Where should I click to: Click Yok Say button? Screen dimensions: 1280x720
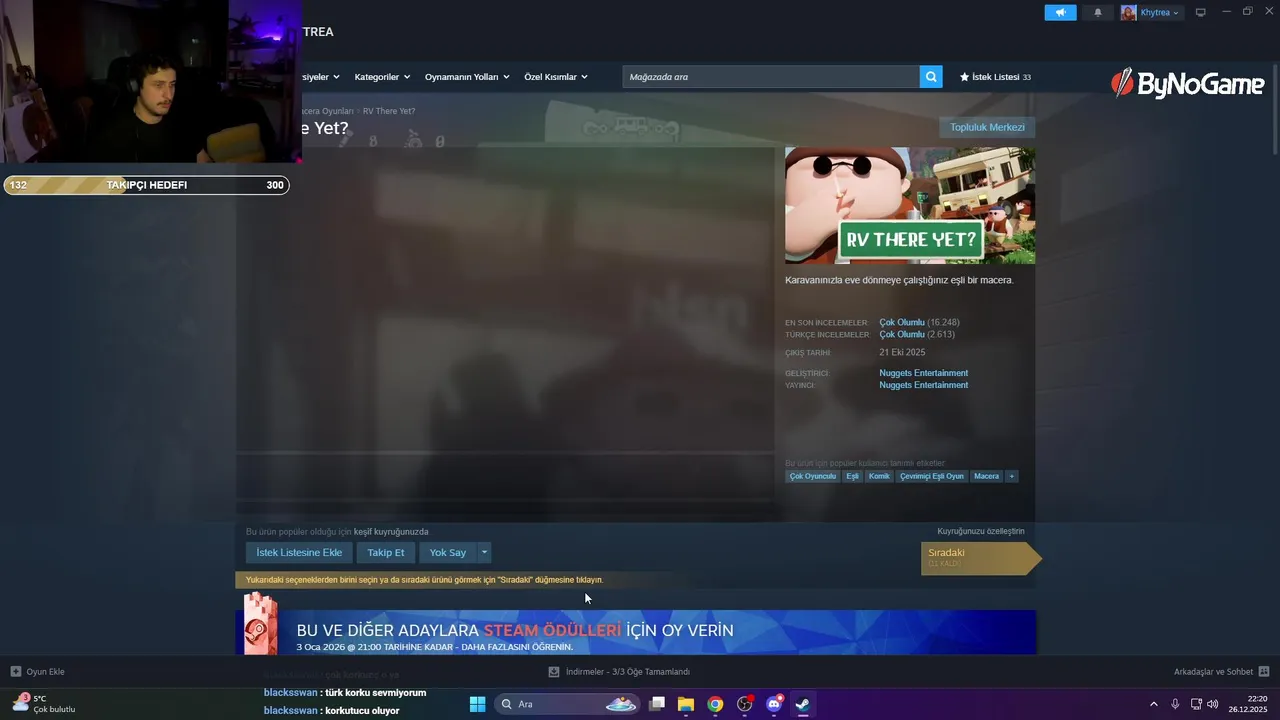pos(447,552)
